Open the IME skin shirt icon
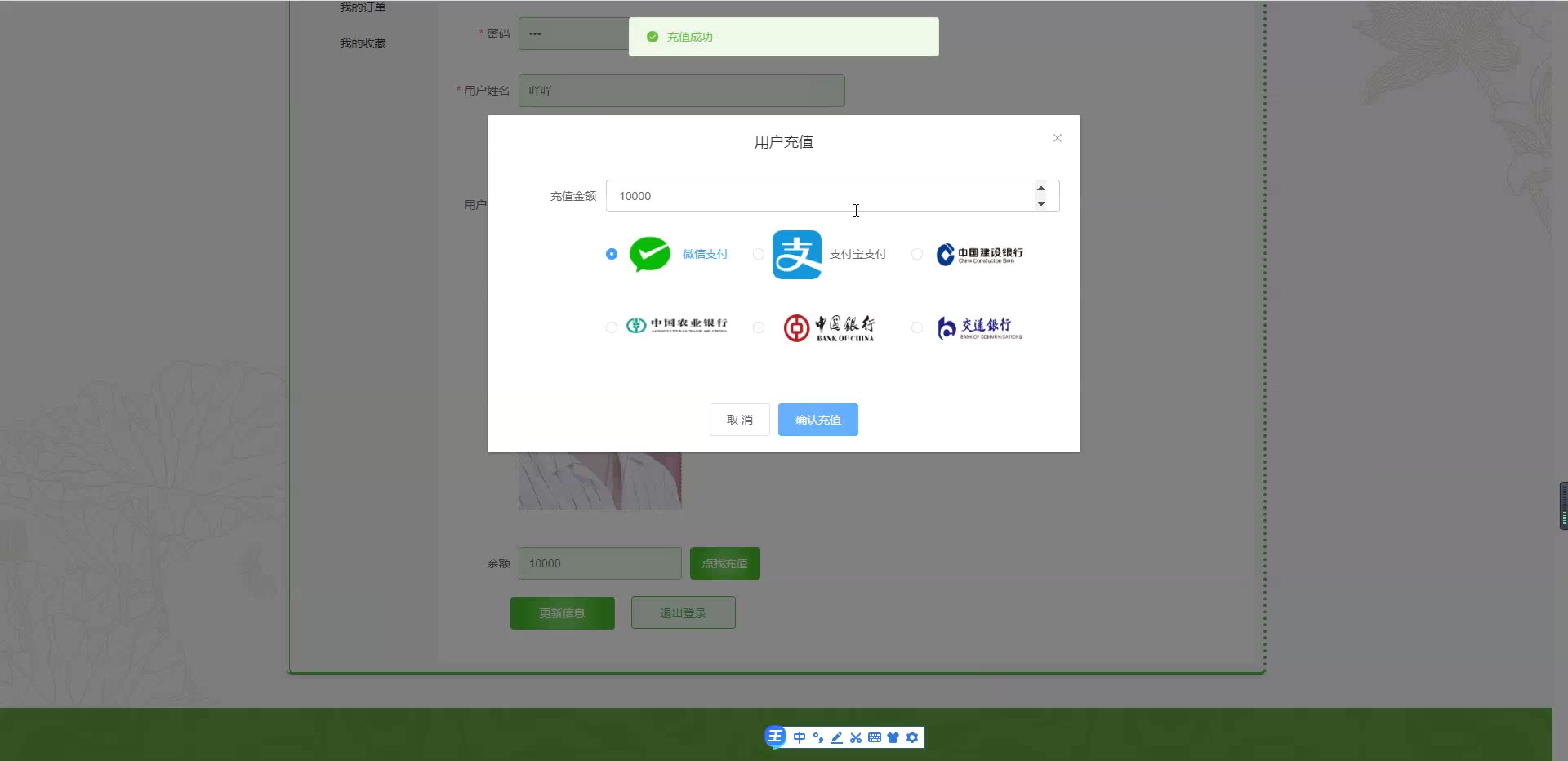 (x=893, y=737)
